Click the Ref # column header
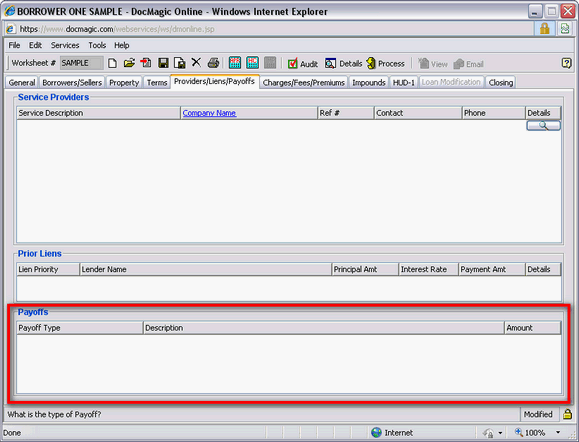Image resolution: width=579 pixels, height=442 pixels. pyautogui.click(x=346, y=113)
